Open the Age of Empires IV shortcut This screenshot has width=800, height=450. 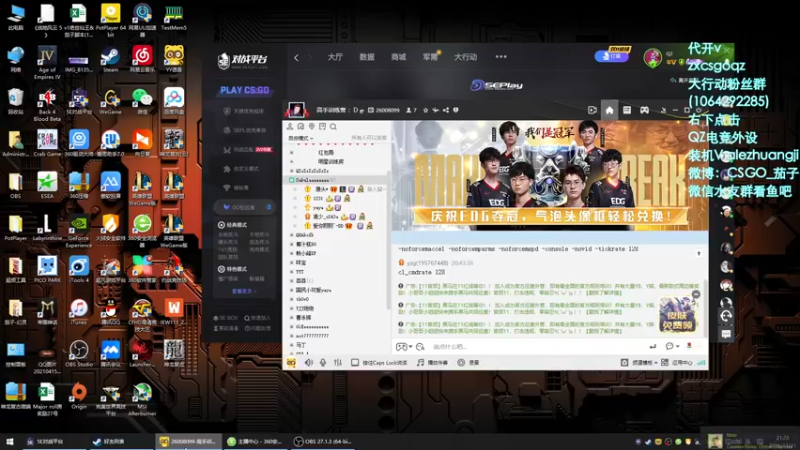47,62
